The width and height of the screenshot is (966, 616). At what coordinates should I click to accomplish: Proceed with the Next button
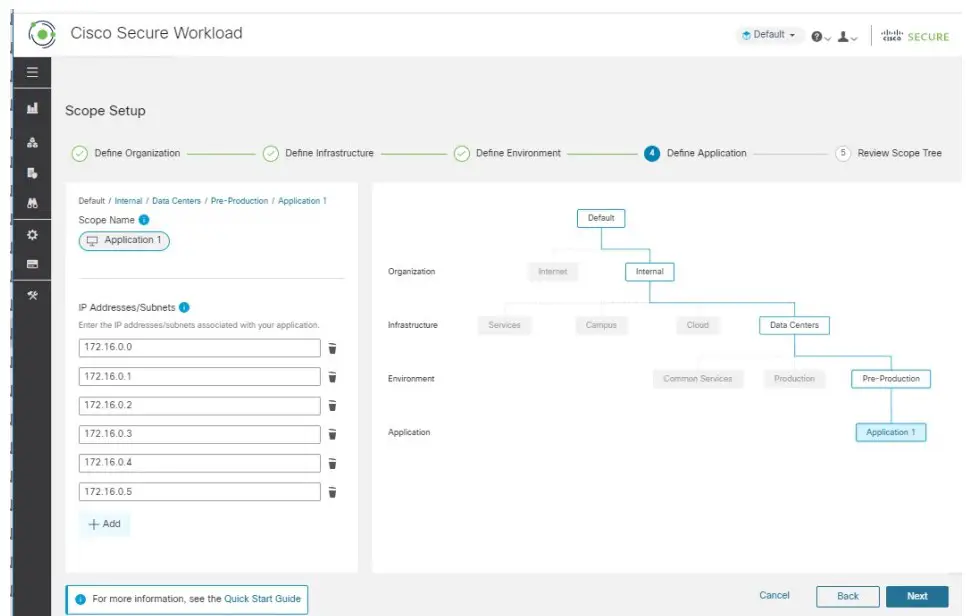click(x=917, y=596)
